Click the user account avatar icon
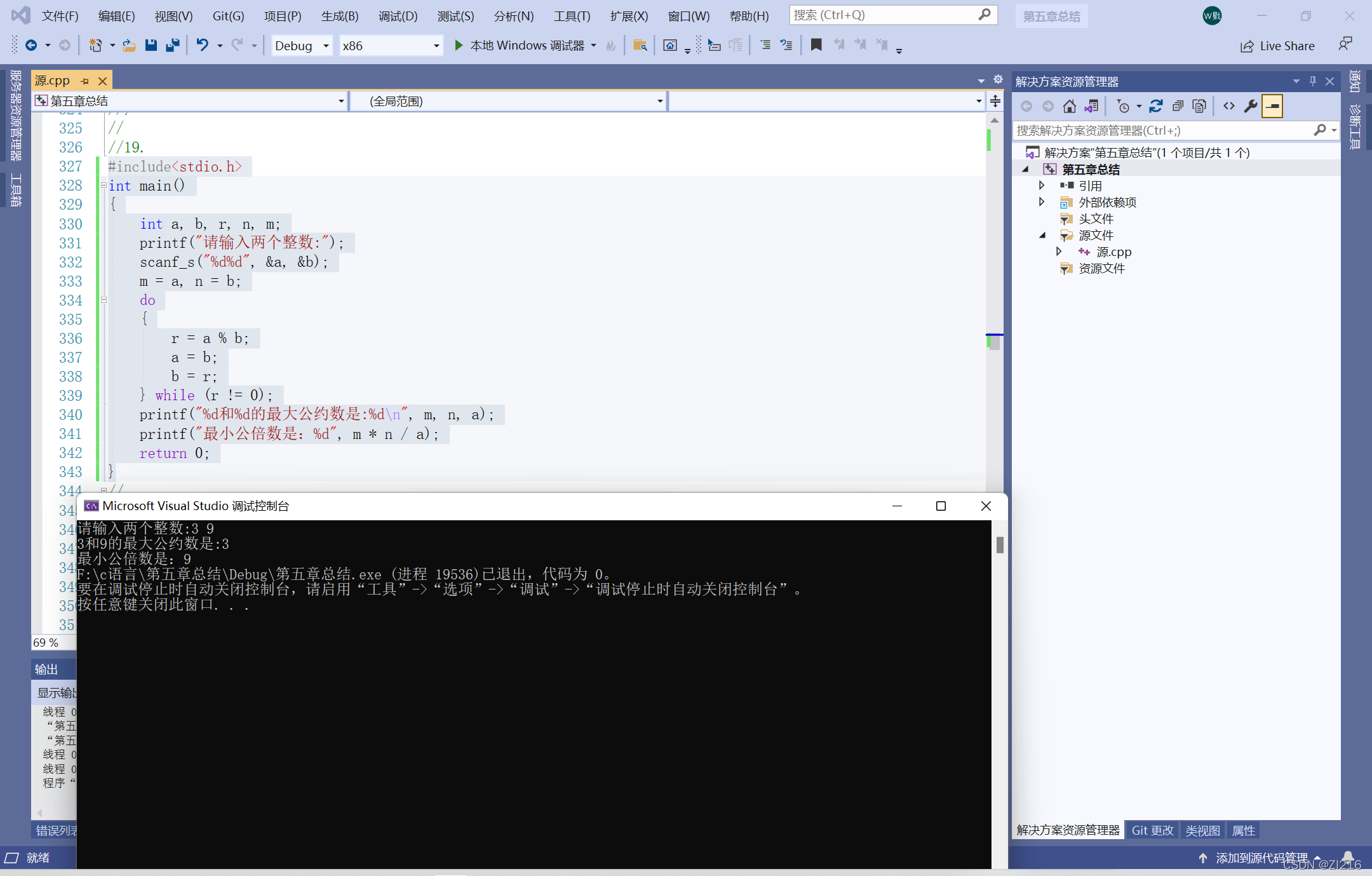 [1212, 16]
